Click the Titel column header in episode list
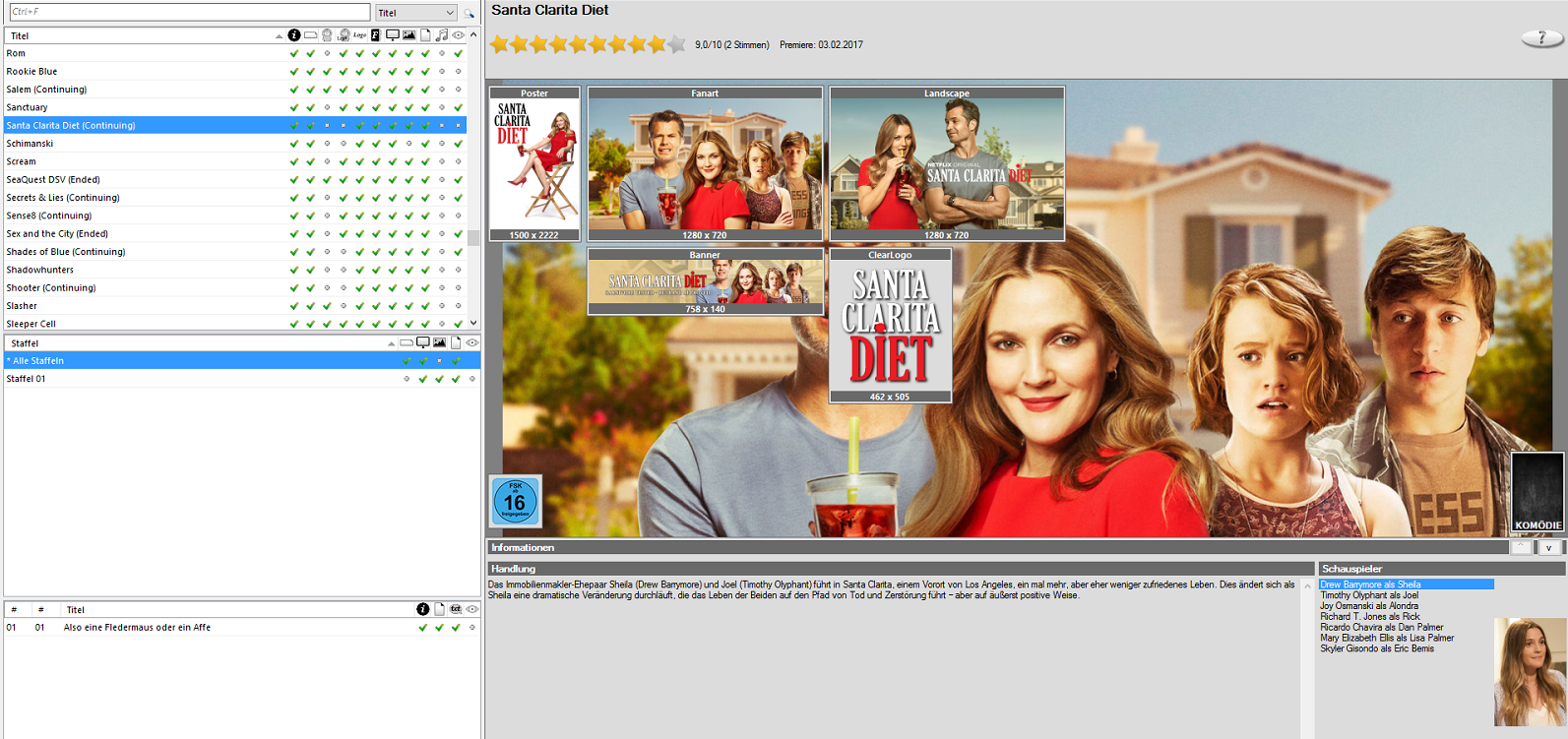This screenshot has width=1568, height=739. point(236,609)
